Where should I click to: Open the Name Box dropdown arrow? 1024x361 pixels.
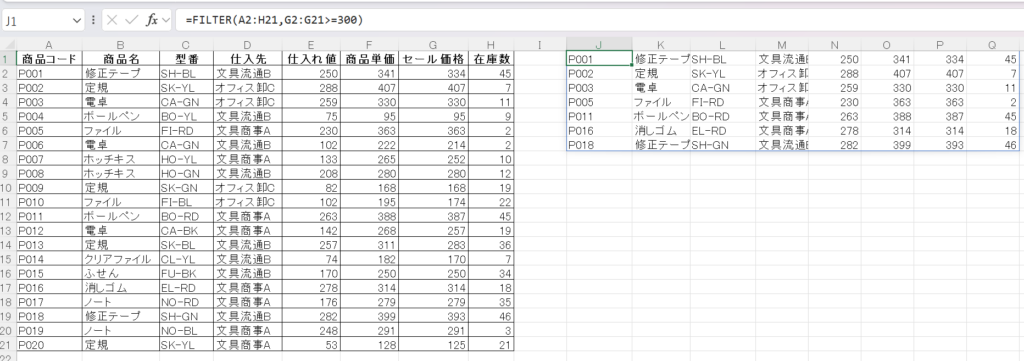click(x=76, y=20)
